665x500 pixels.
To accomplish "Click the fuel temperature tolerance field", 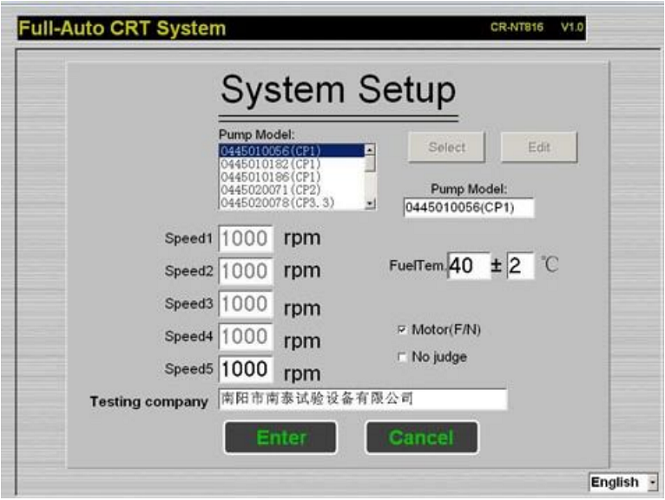I will 520,266.
